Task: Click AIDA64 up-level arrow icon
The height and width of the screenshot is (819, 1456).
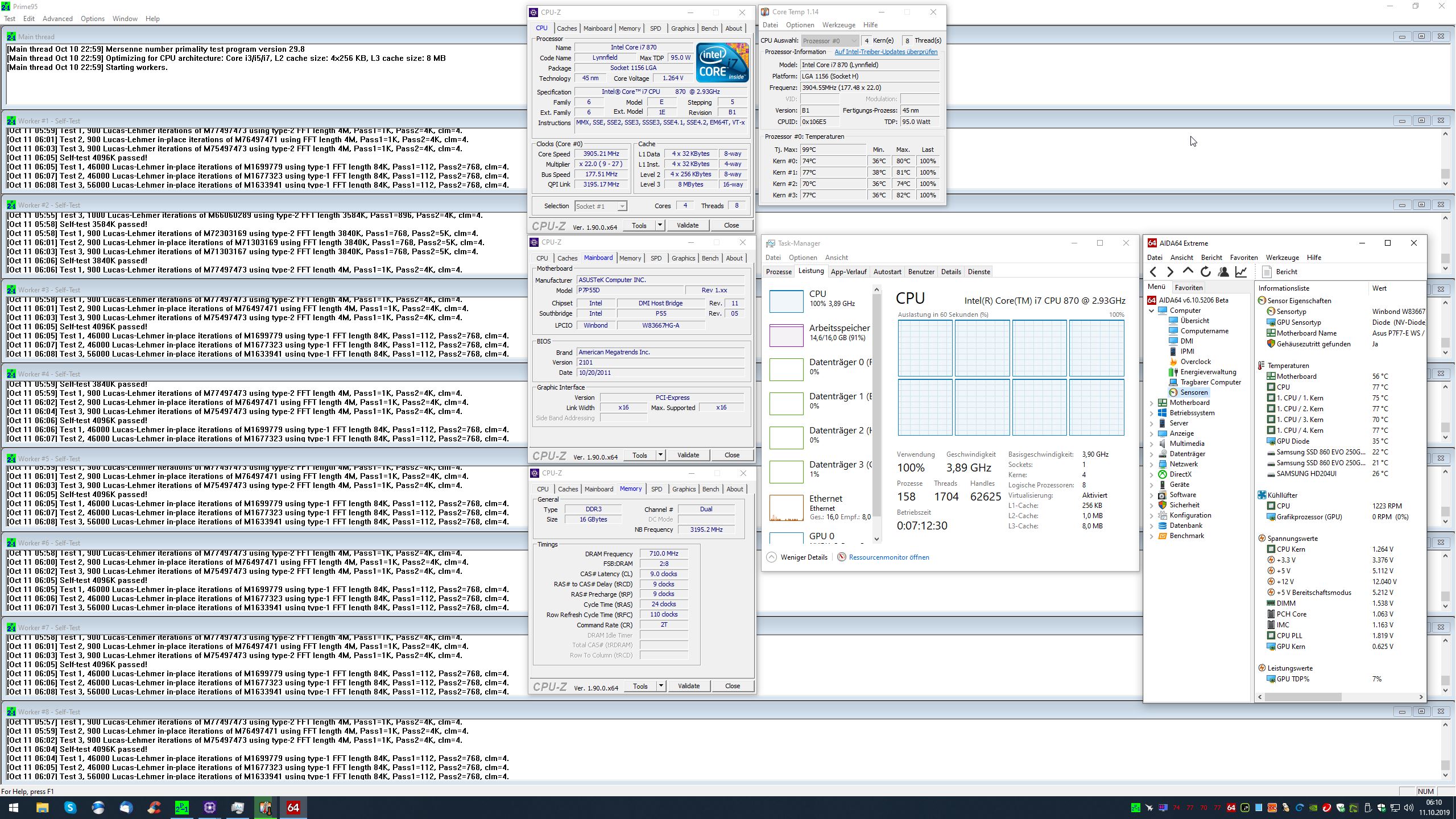Action: click(x=1188, y=272)
